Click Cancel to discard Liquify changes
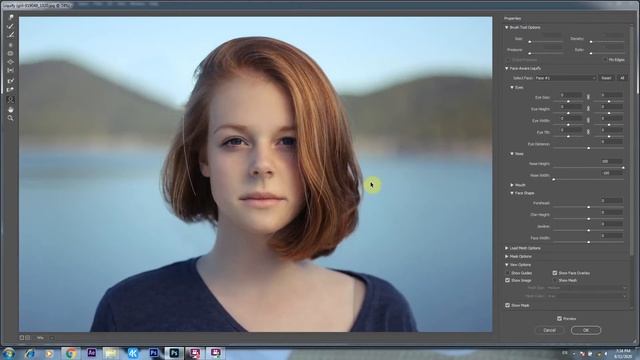This screenshot has width=640, height=360. click(549, 330)
